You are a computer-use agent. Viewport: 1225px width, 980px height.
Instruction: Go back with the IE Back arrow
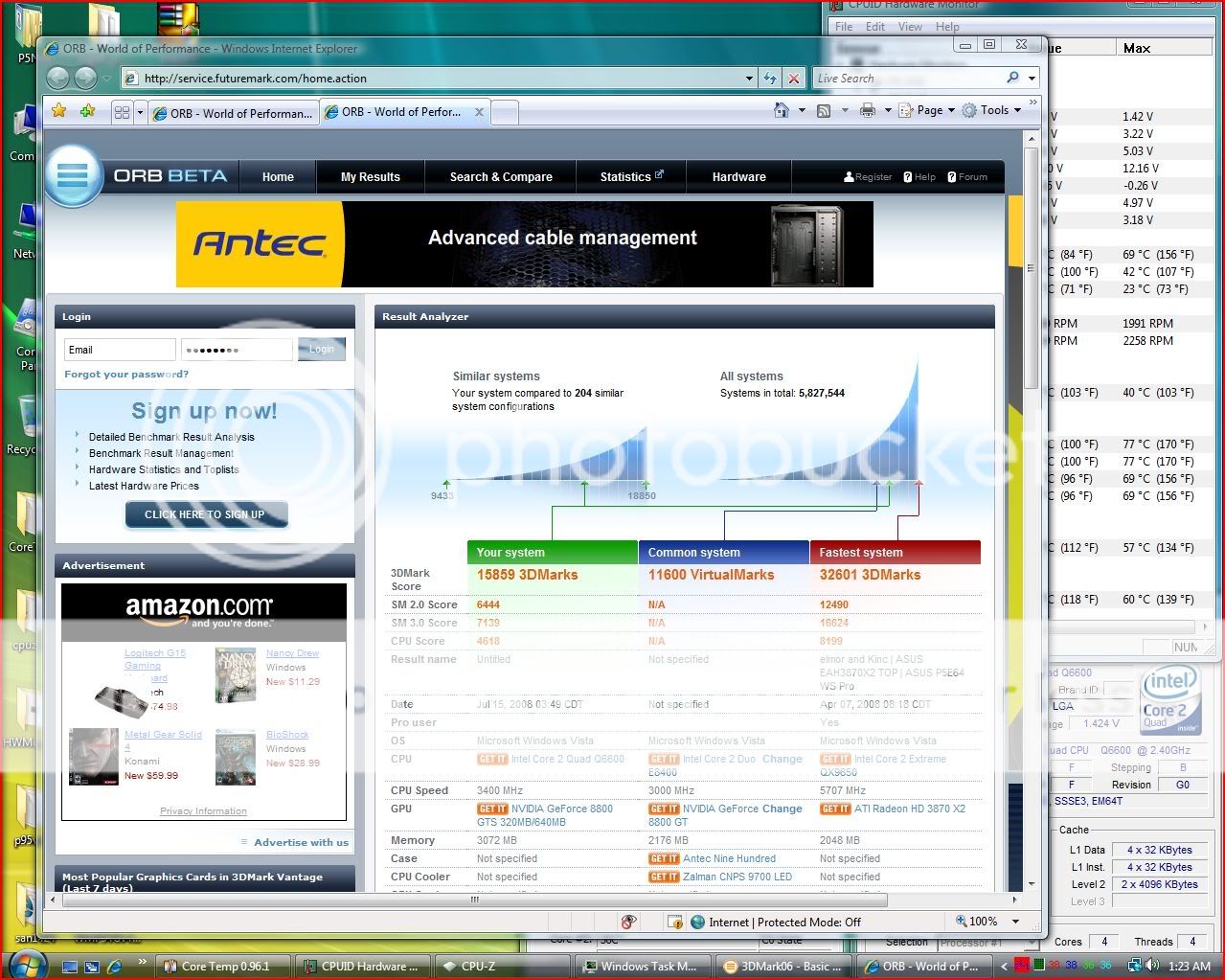(x=57, y=79)
